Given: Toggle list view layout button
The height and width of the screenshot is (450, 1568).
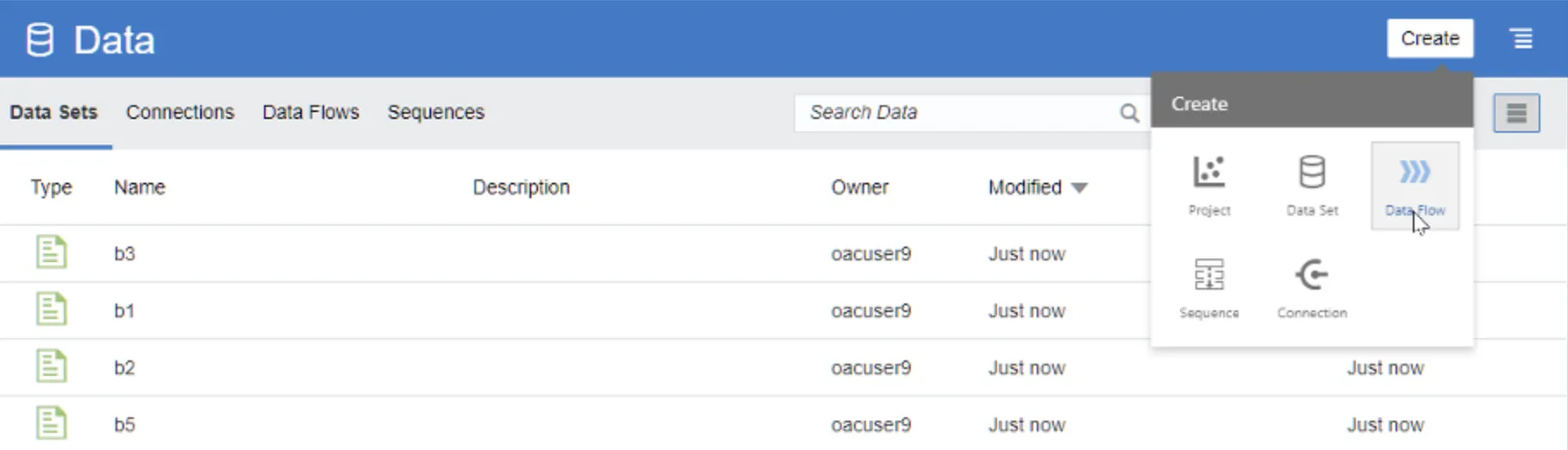Looking at the screenshot, I should (x=1516, y=113).
